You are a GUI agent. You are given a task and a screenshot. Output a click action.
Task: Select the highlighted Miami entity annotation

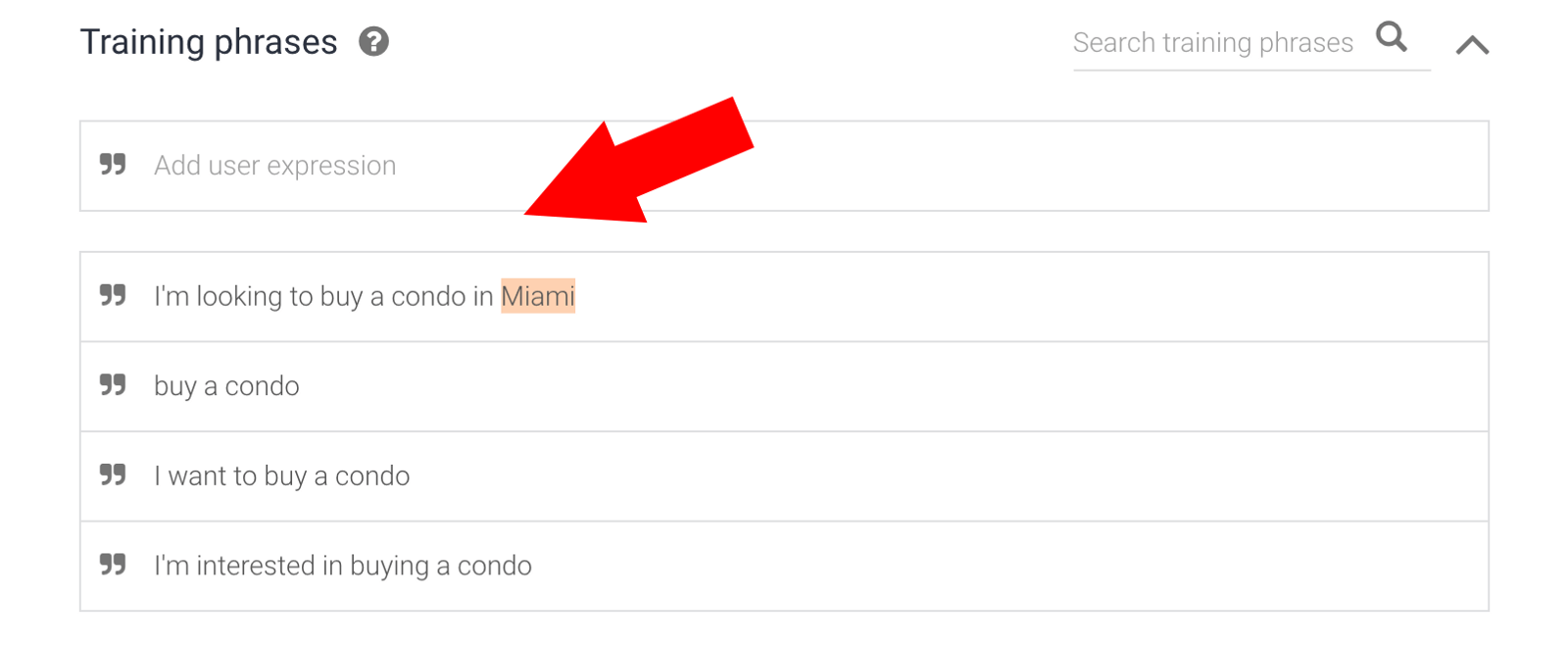(538, 296)
